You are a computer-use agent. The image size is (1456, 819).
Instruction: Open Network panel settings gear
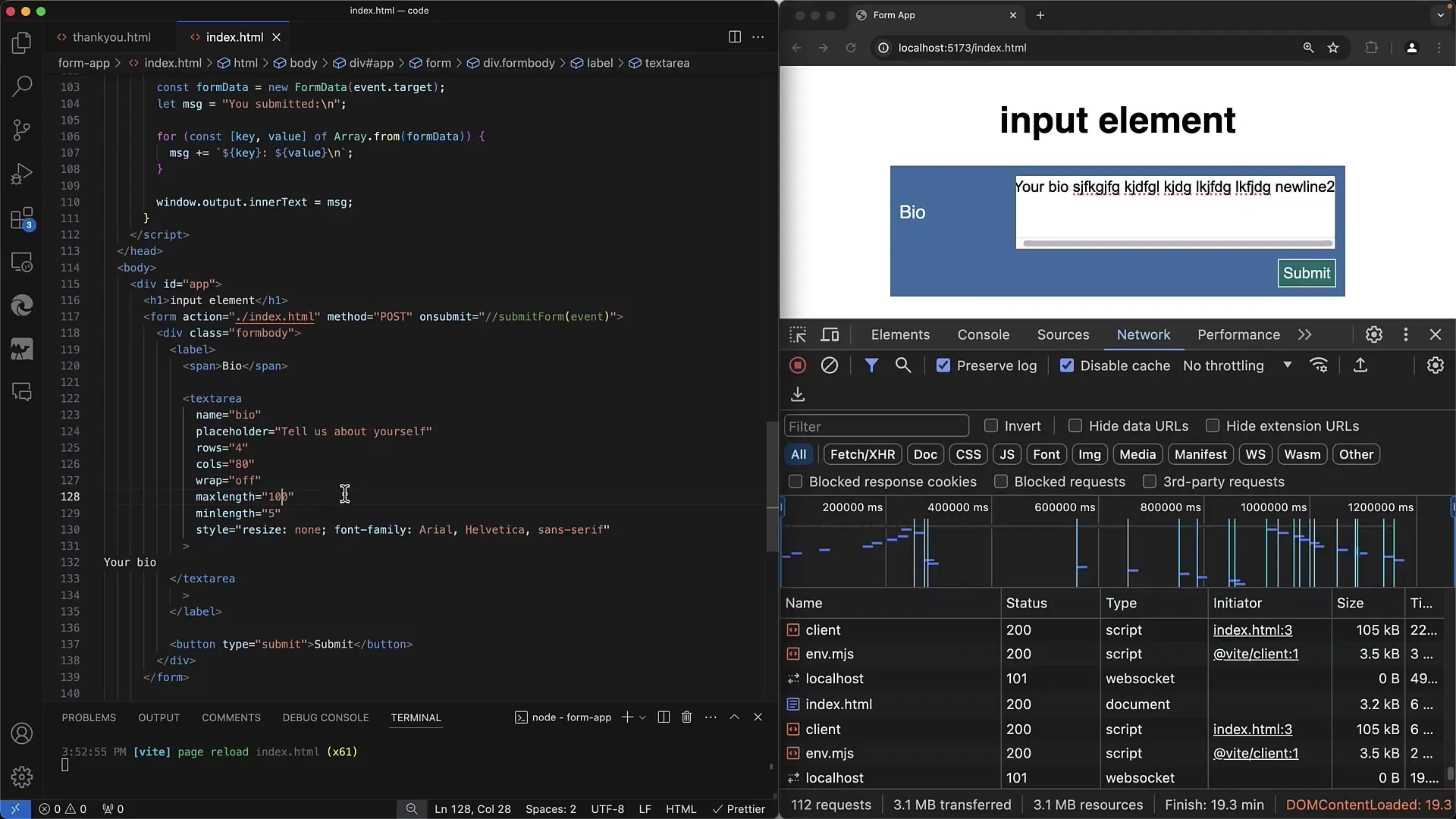pos(1436,366)
